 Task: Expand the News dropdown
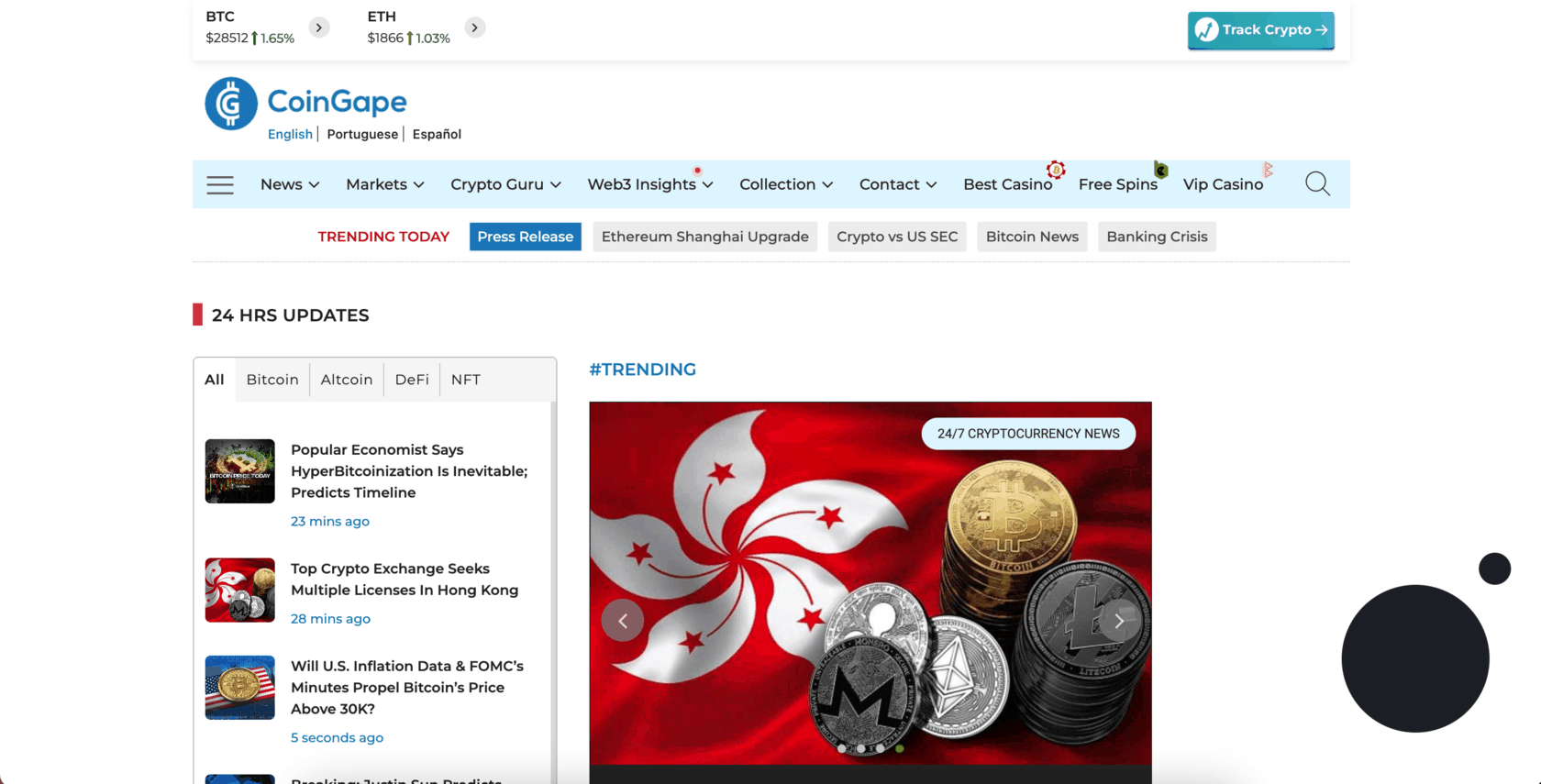pos(290,184)
